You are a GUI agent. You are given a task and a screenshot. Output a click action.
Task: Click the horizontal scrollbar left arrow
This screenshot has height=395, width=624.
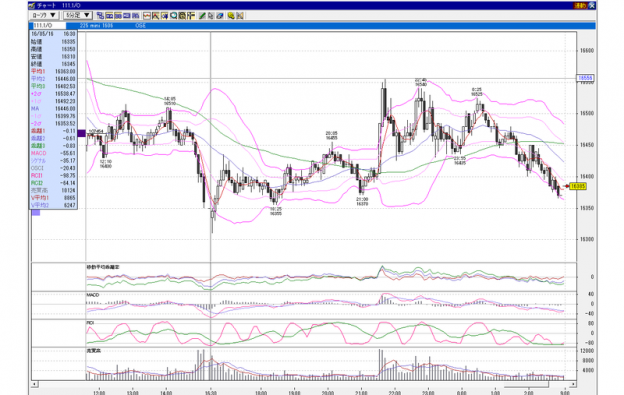35,384
